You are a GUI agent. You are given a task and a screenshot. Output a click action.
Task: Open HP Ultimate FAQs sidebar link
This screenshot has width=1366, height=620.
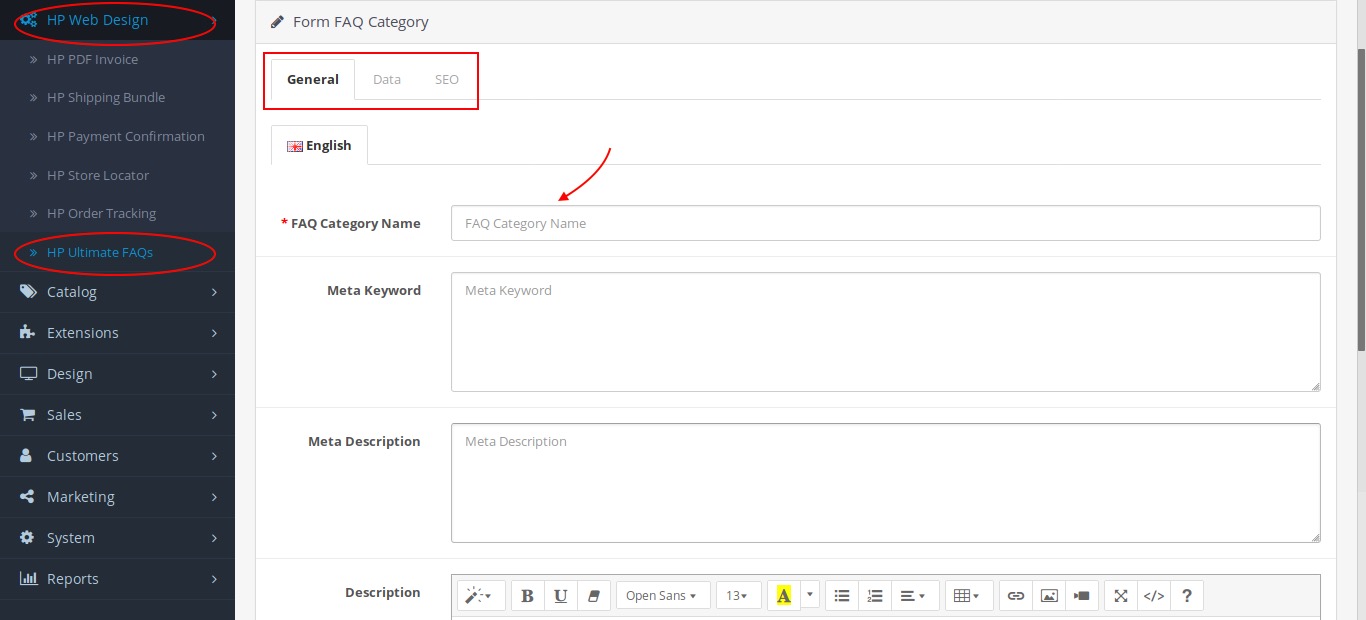[x=100, y=253]
